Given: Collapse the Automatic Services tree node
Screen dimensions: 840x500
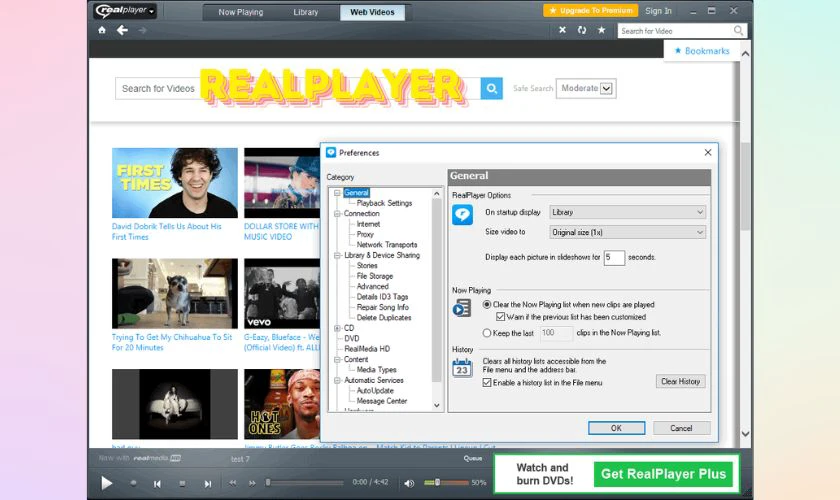Looking at the screenshot, I should click(x=337, y=380).
